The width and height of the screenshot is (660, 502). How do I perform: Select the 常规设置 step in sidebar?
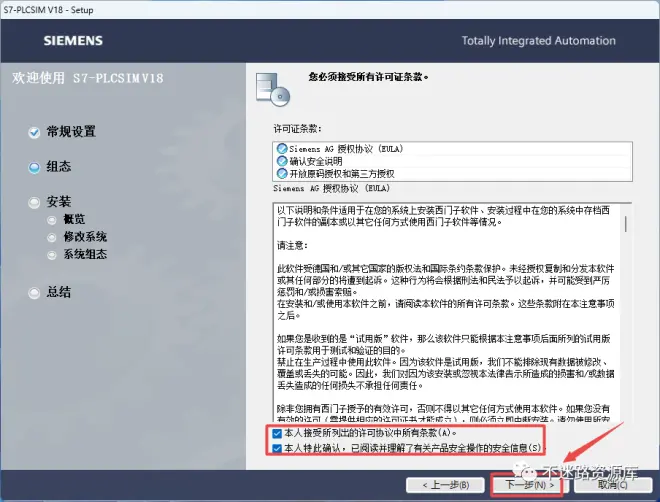pyautogui.click(x=71, y=132)
